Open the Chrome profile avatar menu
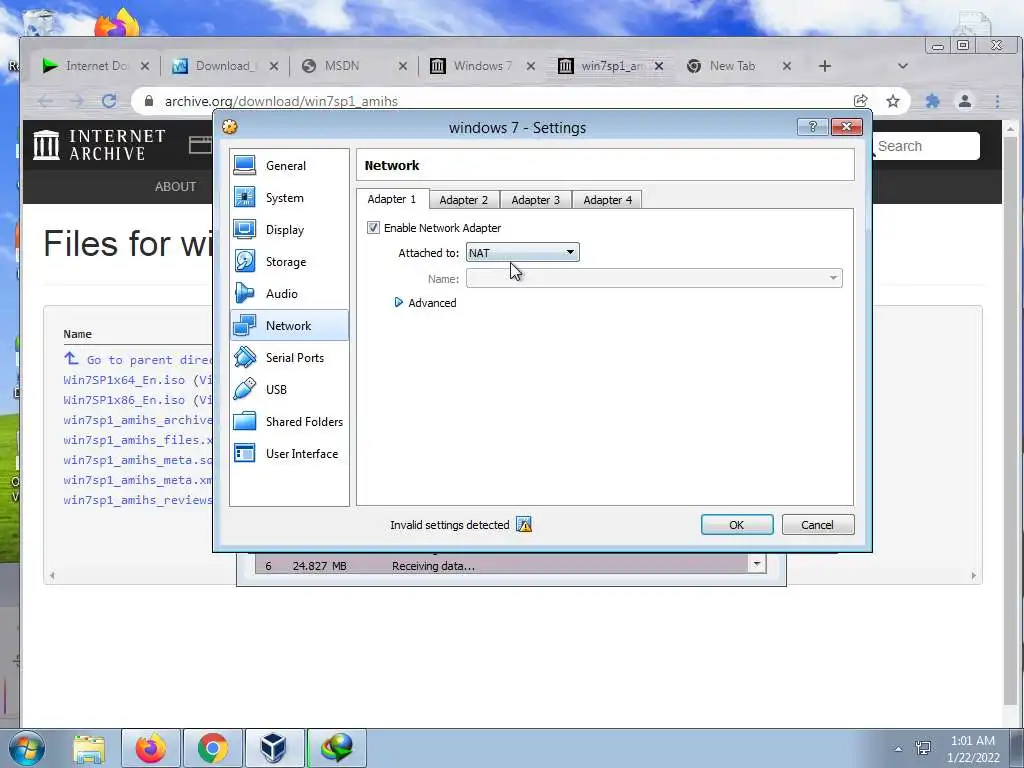The width and height of the screenshot is (1024, 768). pos(965,101)
